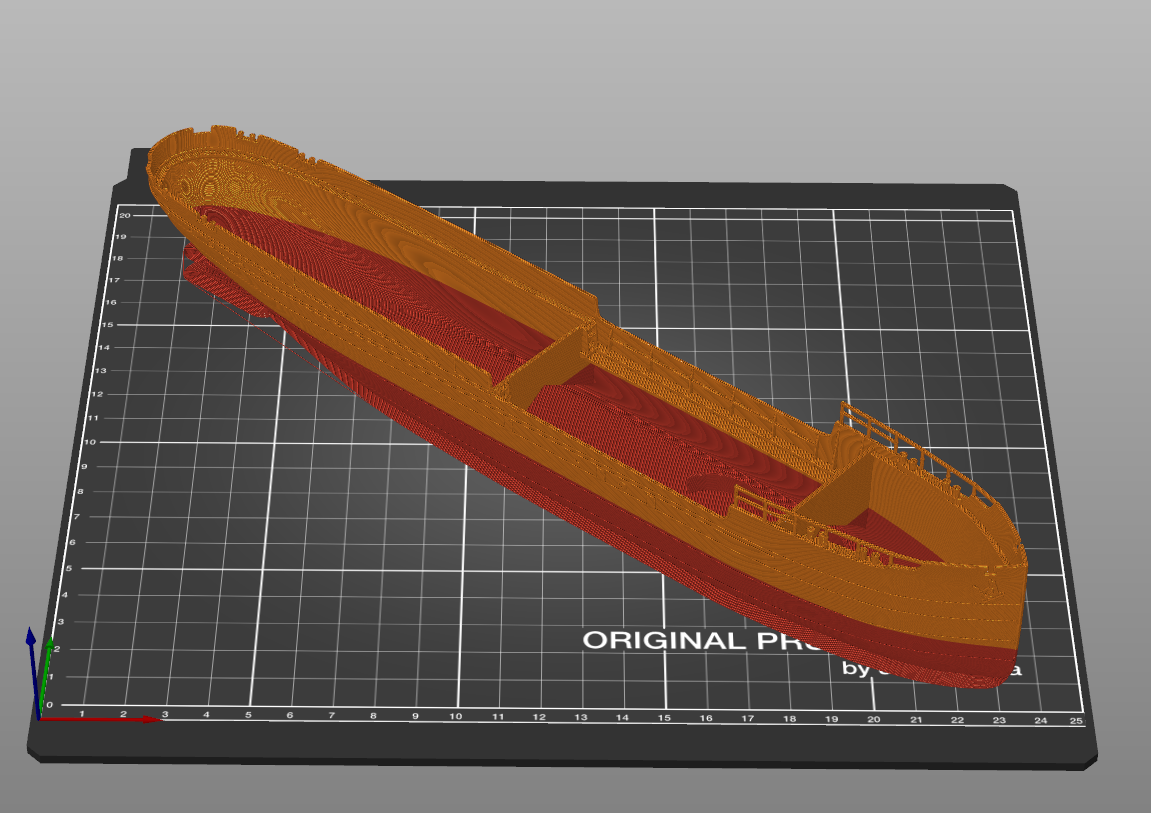Click the number 20 on the left ruler

[124, 214]
